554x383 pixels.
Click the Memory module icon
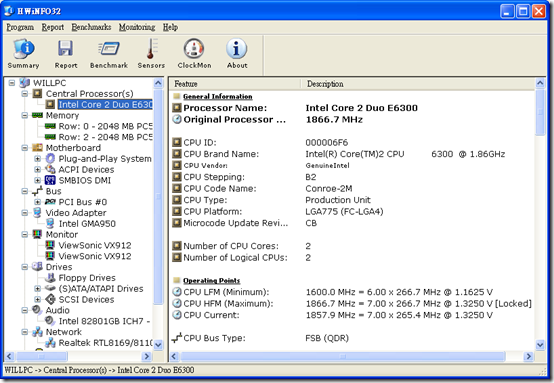(x=37, y=115)
